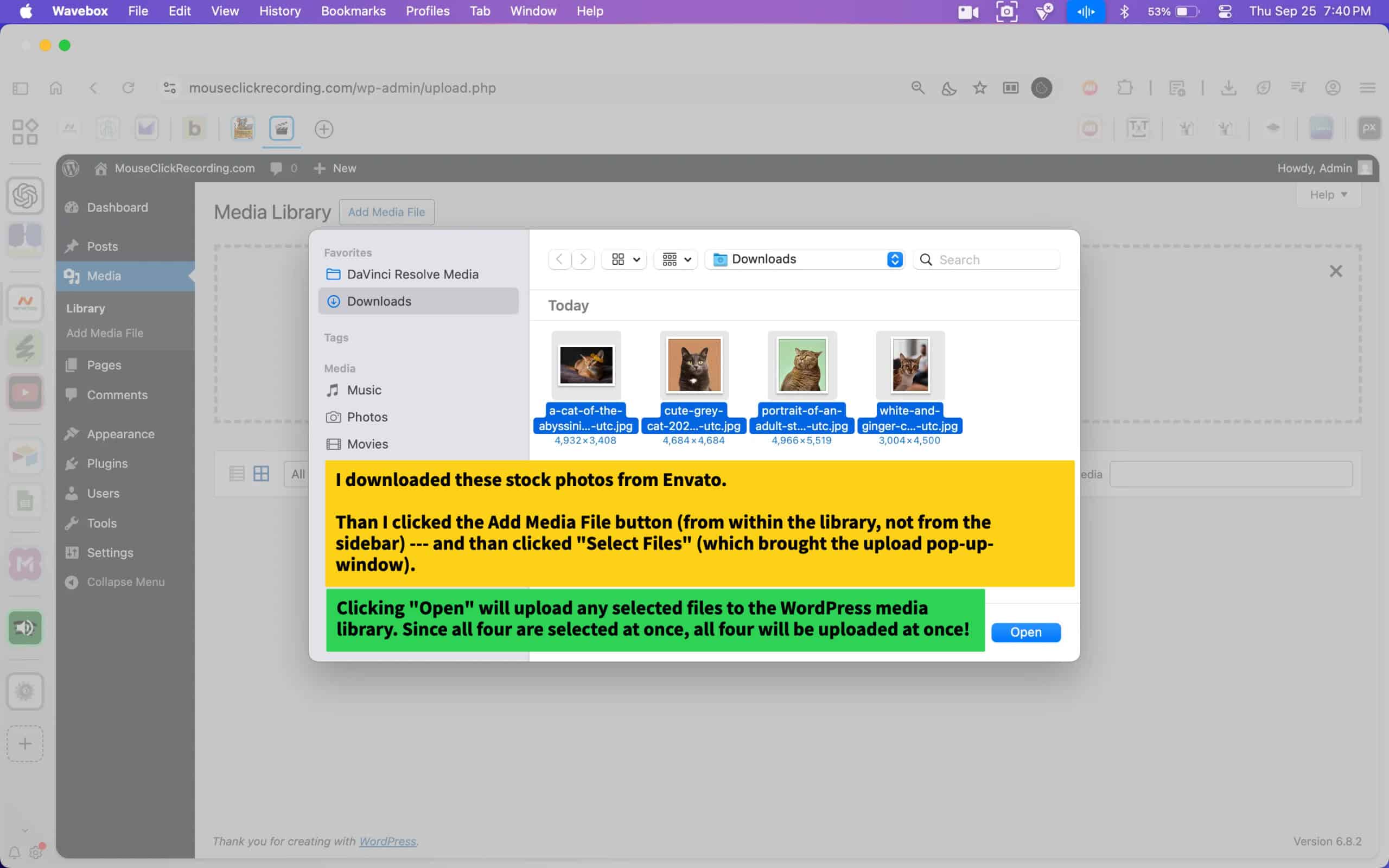Viewport: 1389px width, 868px height.
Task: Select the cute-grey-cat image thumbnail
Action: (x=693, y=365)
